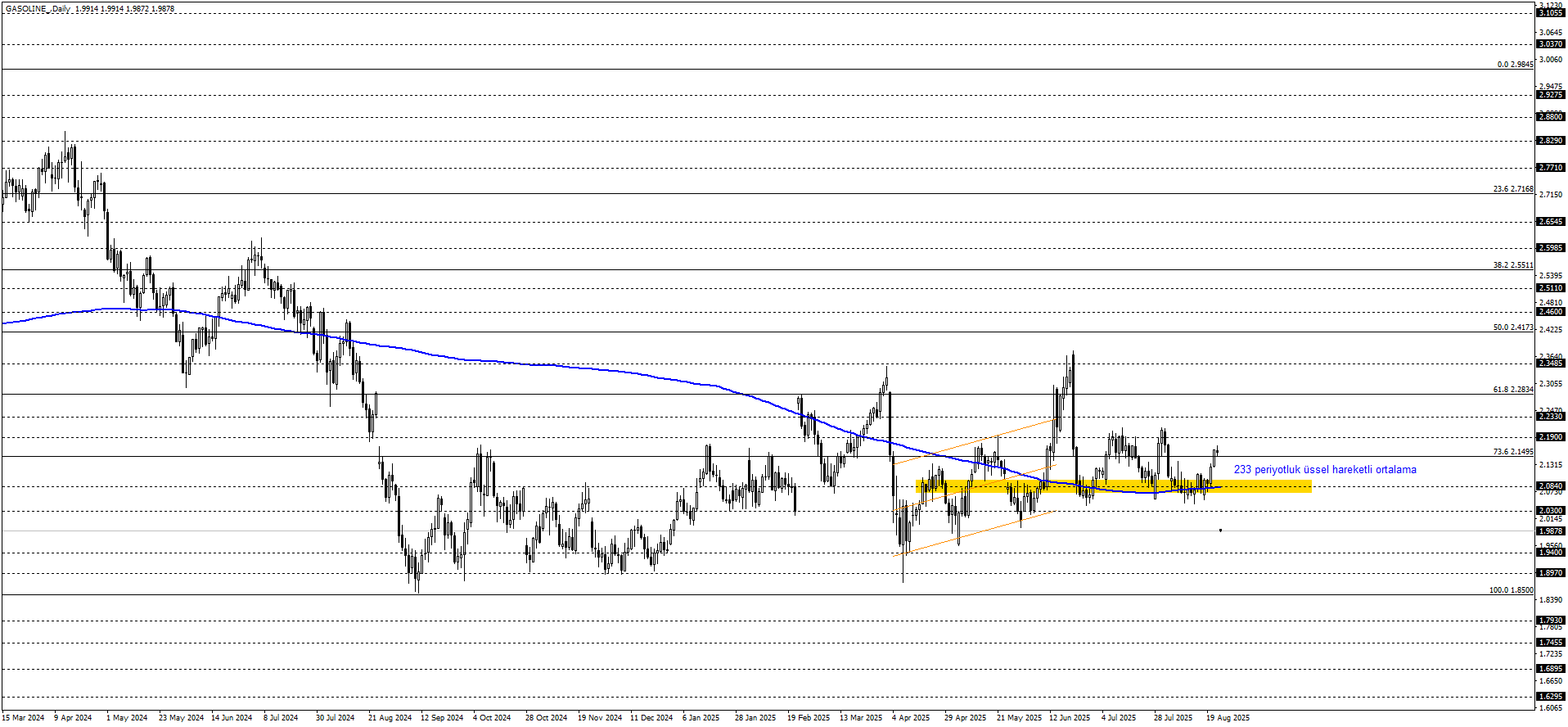Click the '21 May 2025' date label
Viewport: 1568px width, 727px height.
coord(1019,718)
